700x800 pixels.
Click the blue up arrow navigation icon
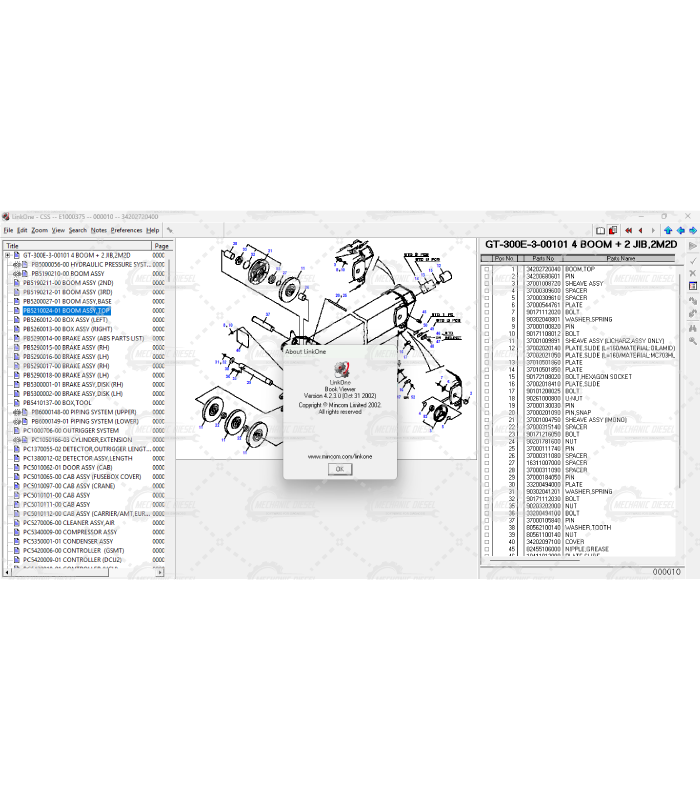pos(667,230)
